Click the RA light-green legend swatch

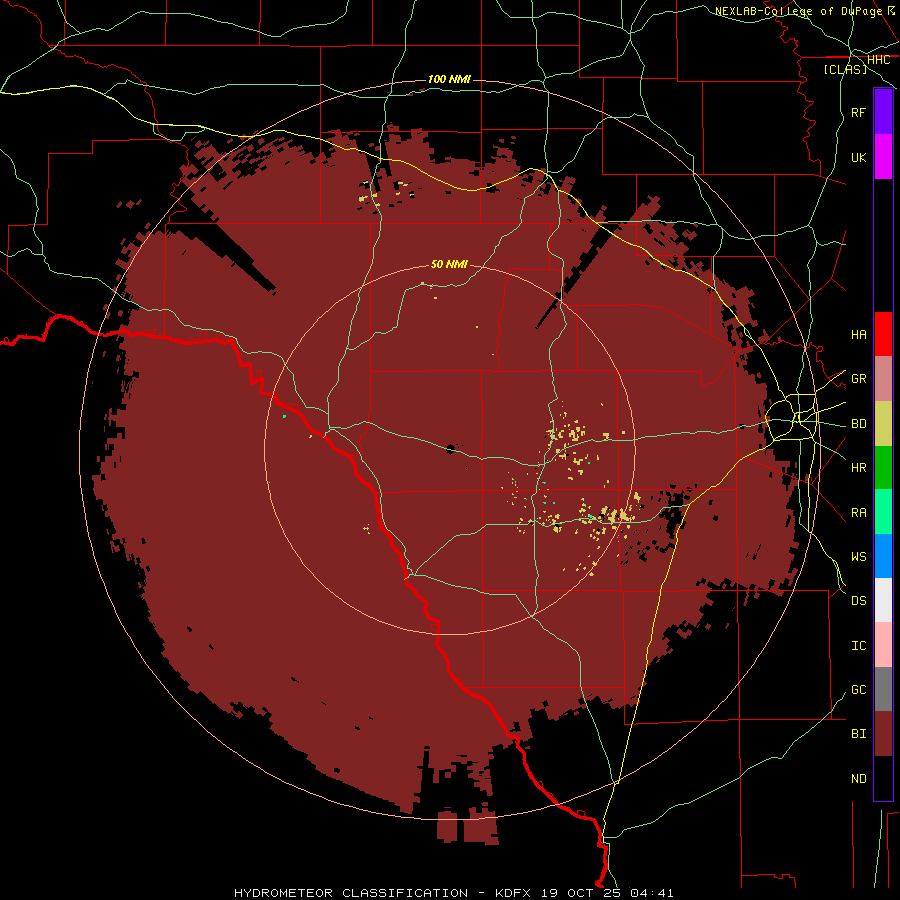(x=883, y=512)
